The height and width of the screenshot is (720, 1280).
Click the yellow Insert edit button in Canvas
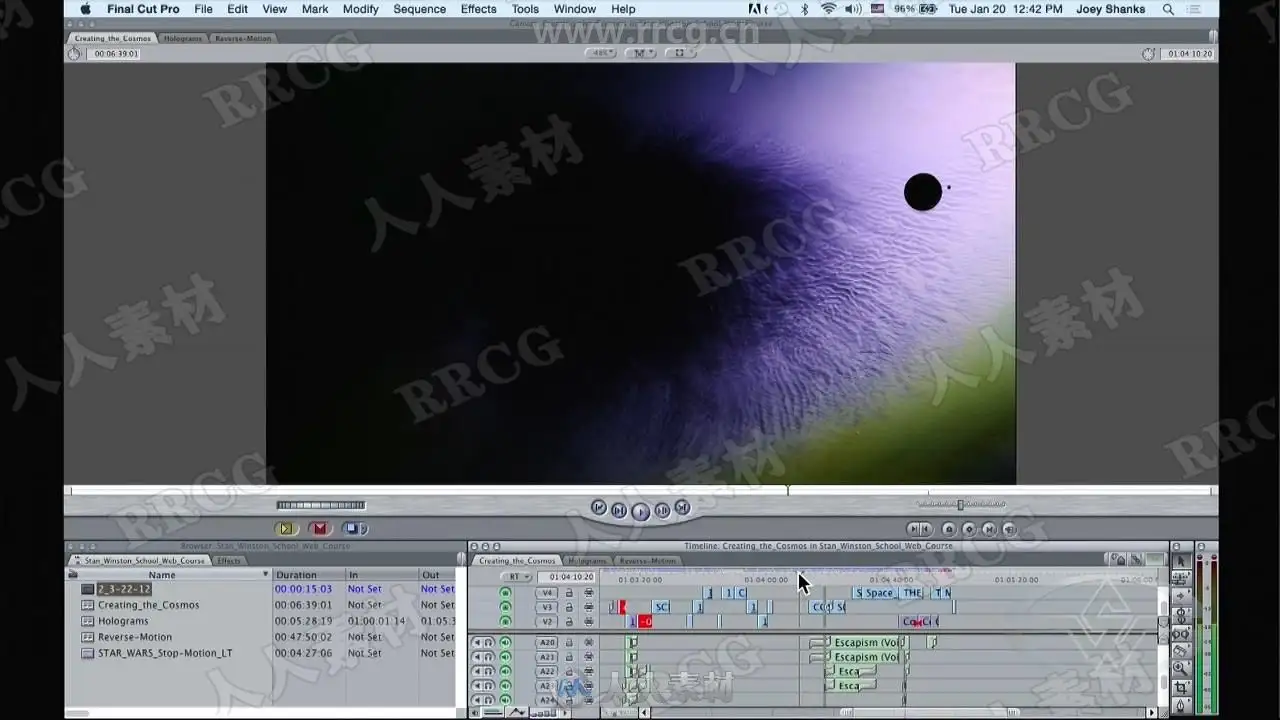286,529
